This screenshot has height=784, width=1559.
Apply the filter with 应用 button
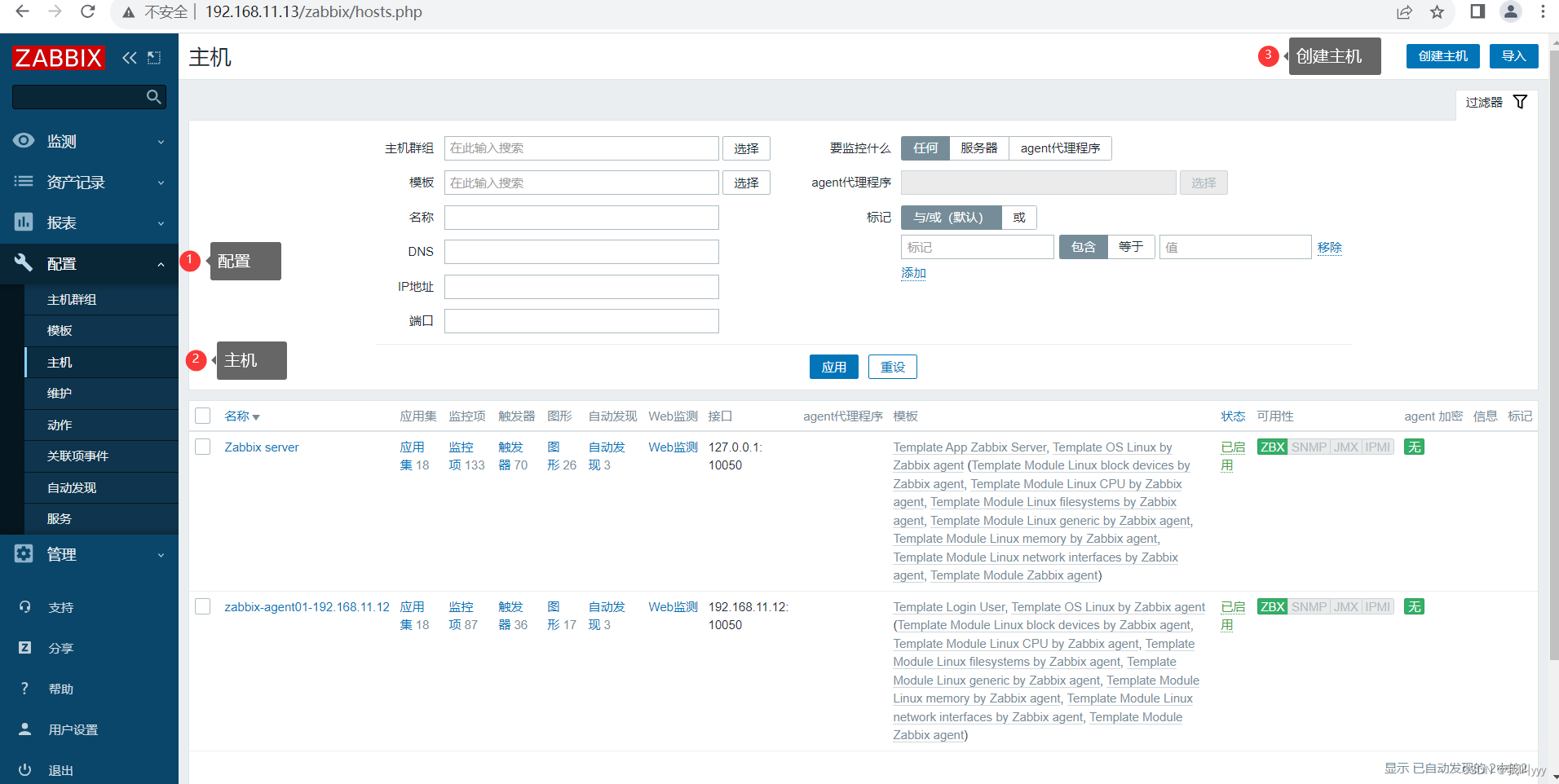pyautogui.click(x=833, y=367)
